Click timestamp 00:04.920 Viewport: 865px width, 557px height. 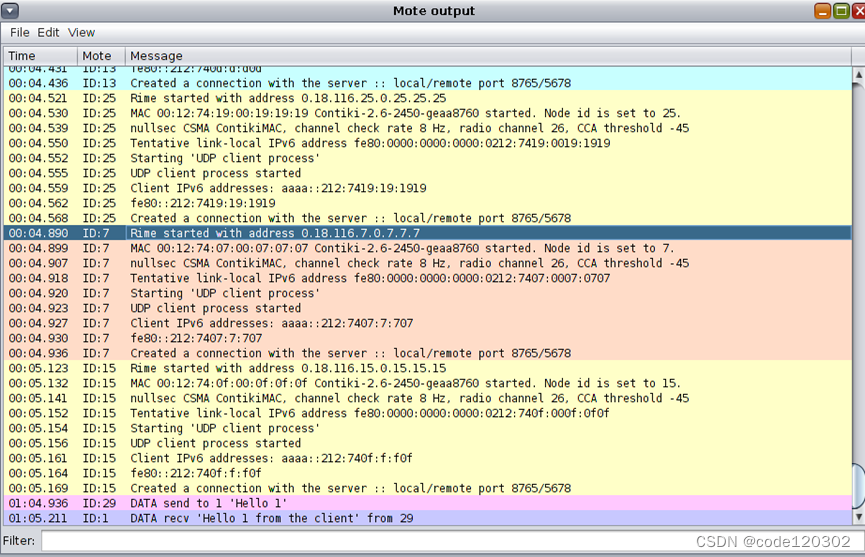[39, 293]
